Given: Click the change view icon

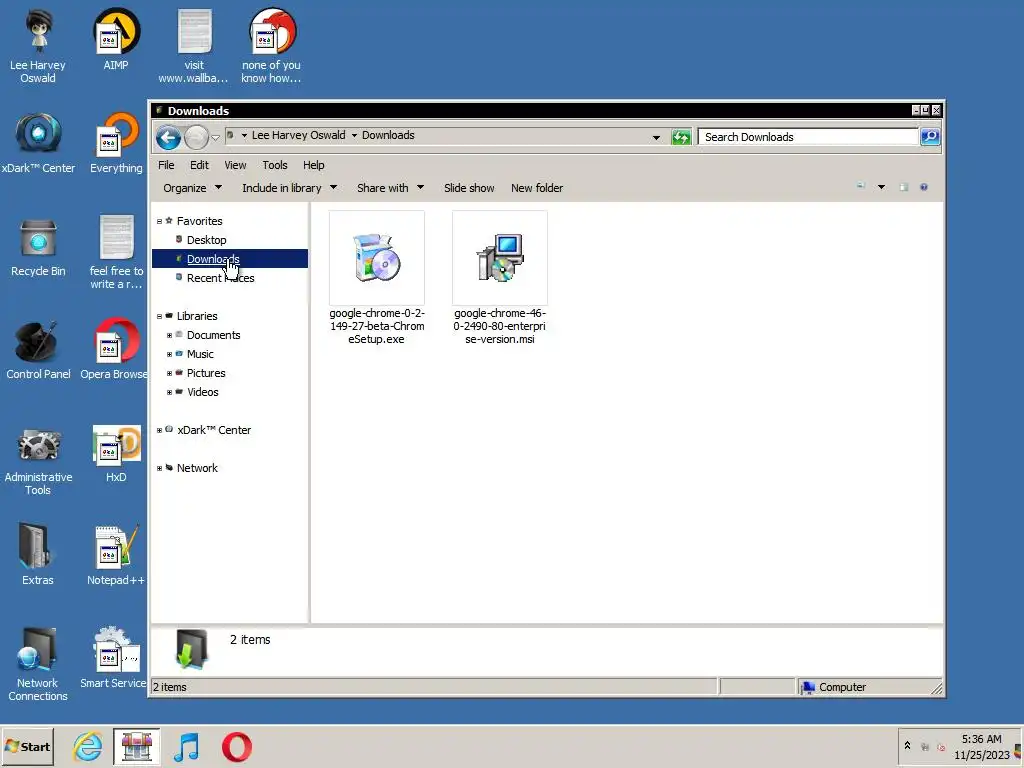Looking at the screenshot, I should (861, 187).
